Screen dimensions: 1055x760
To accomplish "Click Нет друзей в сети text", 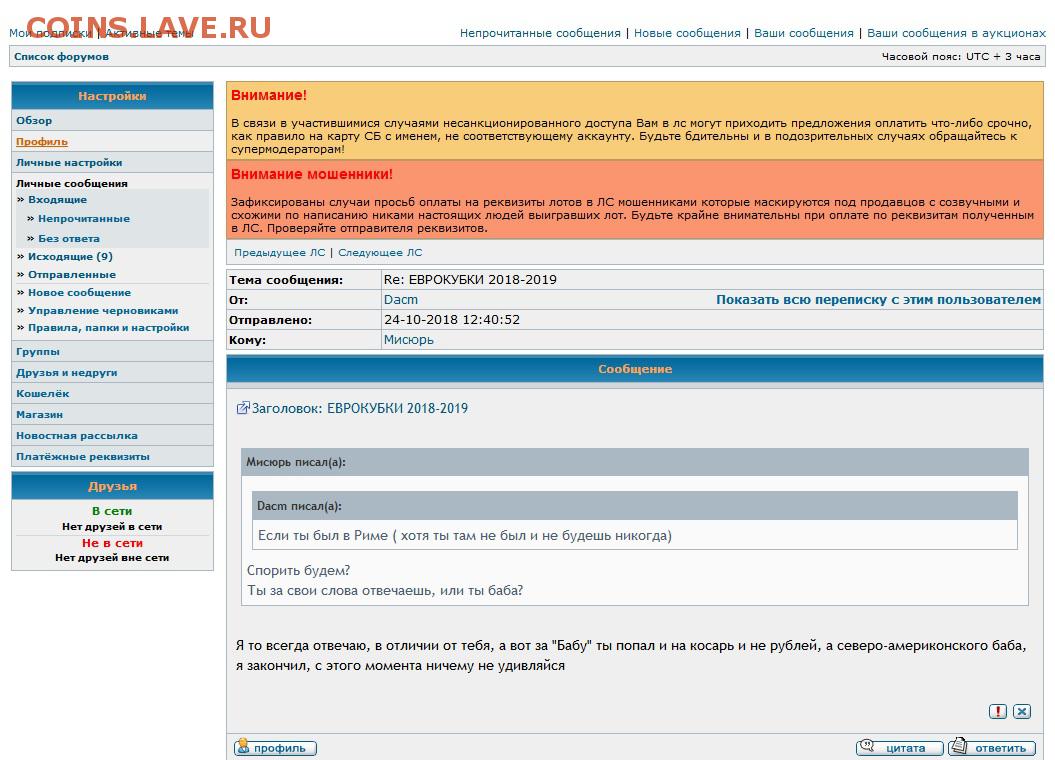I will 112,527.
